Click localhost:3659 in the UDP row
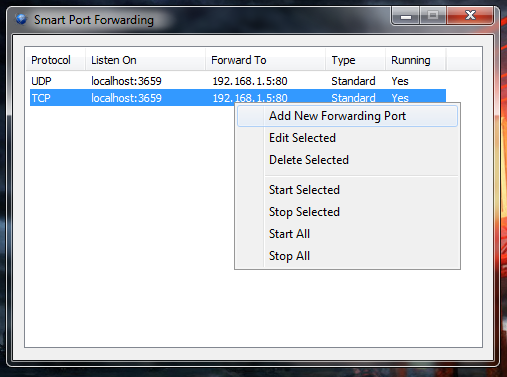 click(x=126, y=81)
